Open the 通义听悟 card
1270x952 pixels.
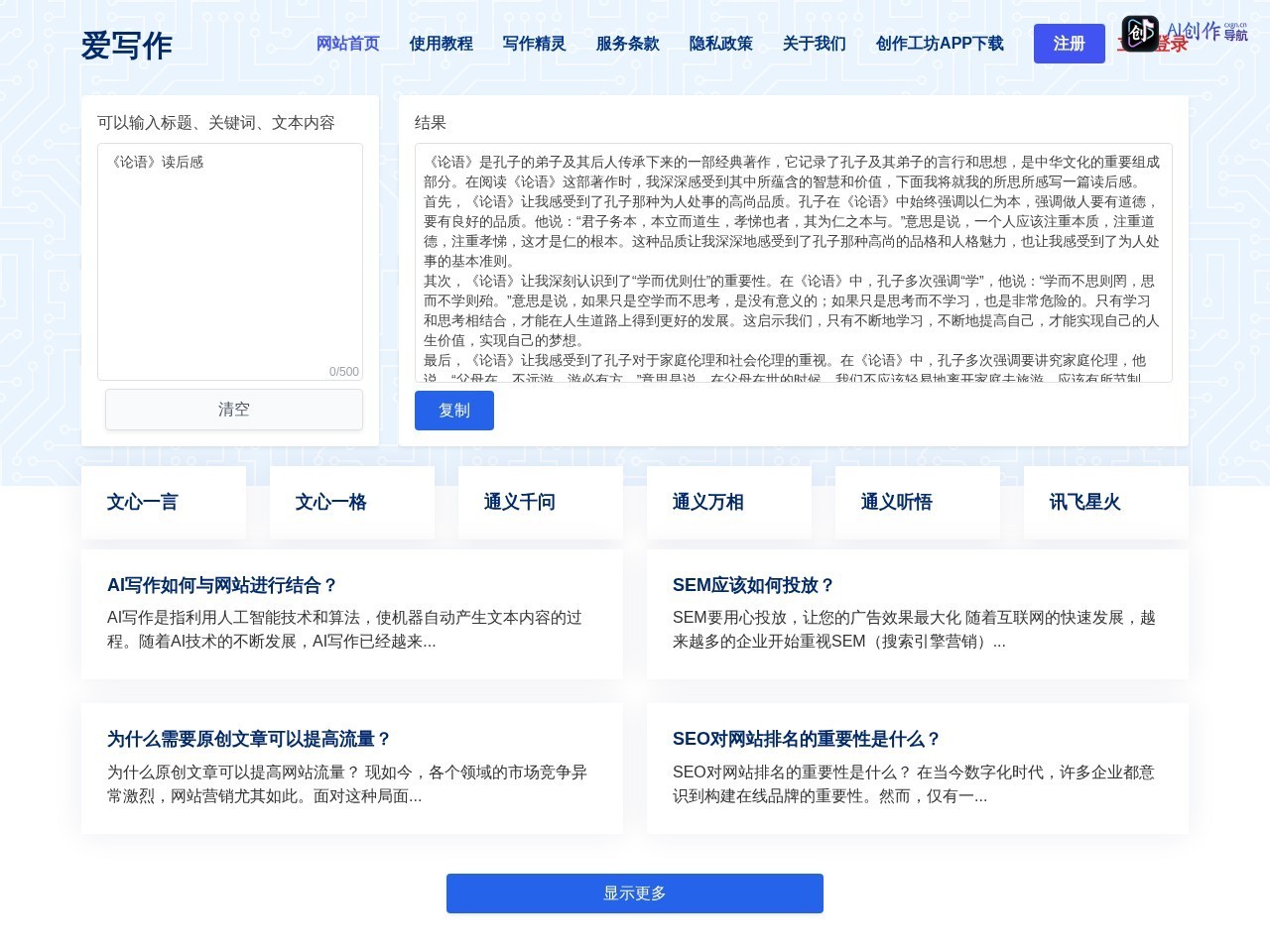pyautogui.click(x=918, y=503)
